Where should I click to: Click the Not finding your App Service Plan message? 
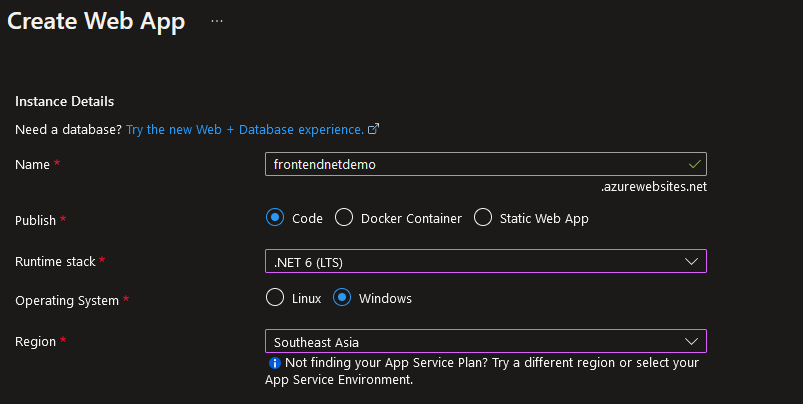(x=483, y=371)
